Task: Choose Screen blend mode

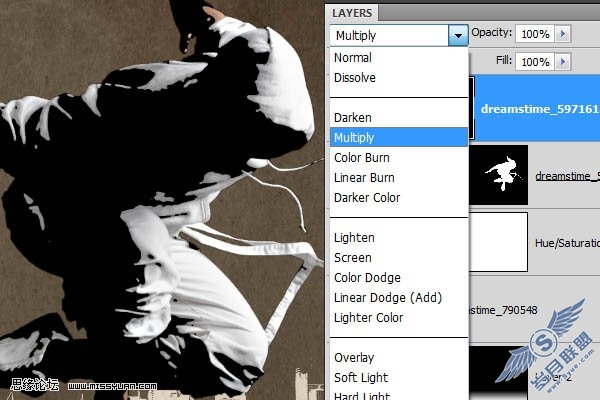Action: 399,258
